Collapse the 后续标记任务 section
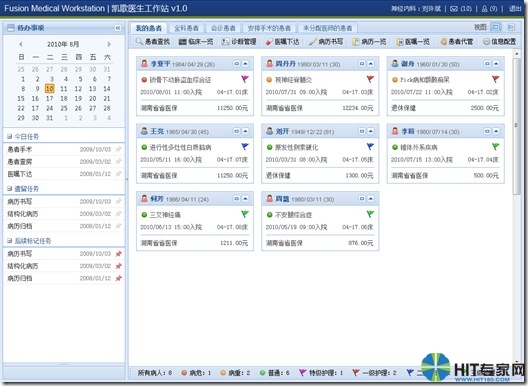The image size is (528, 386). tap(9, 241)
